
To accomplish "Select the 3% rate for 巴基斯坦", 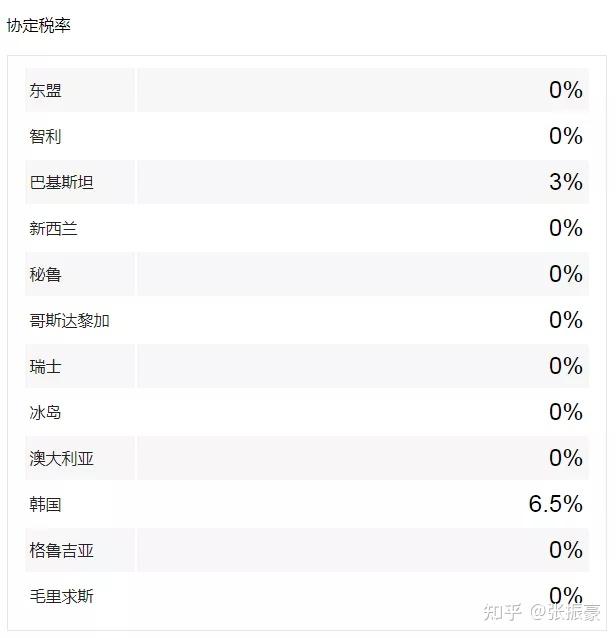I will [565, 182].
